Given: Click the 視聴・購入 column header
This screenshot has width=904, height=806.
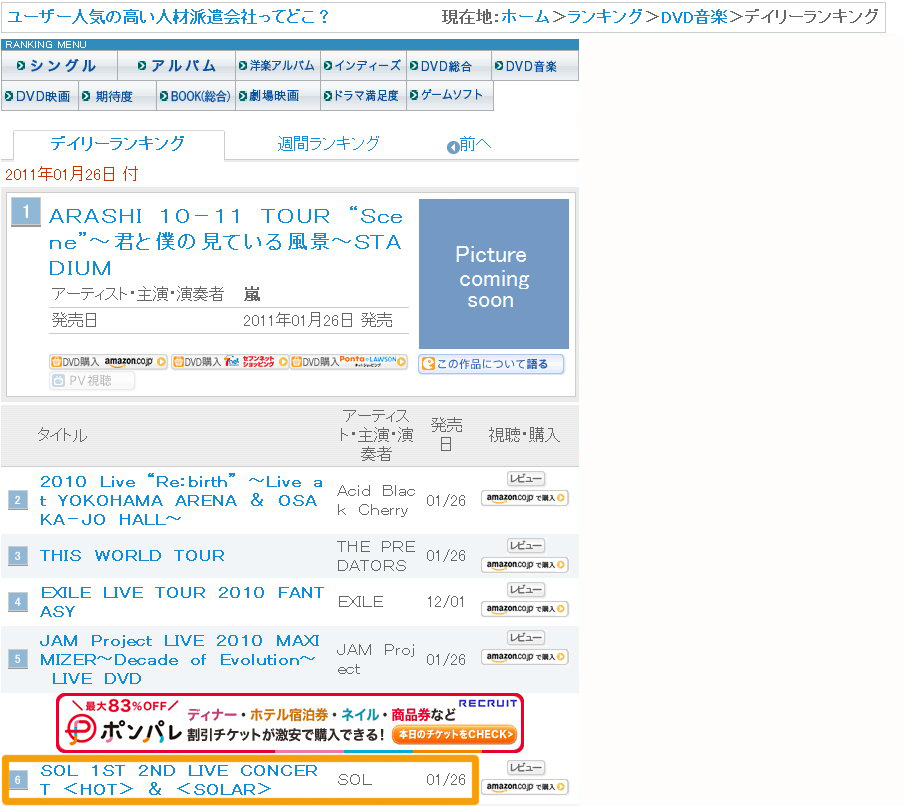Looking at the screenshot, I should (524, 435).
